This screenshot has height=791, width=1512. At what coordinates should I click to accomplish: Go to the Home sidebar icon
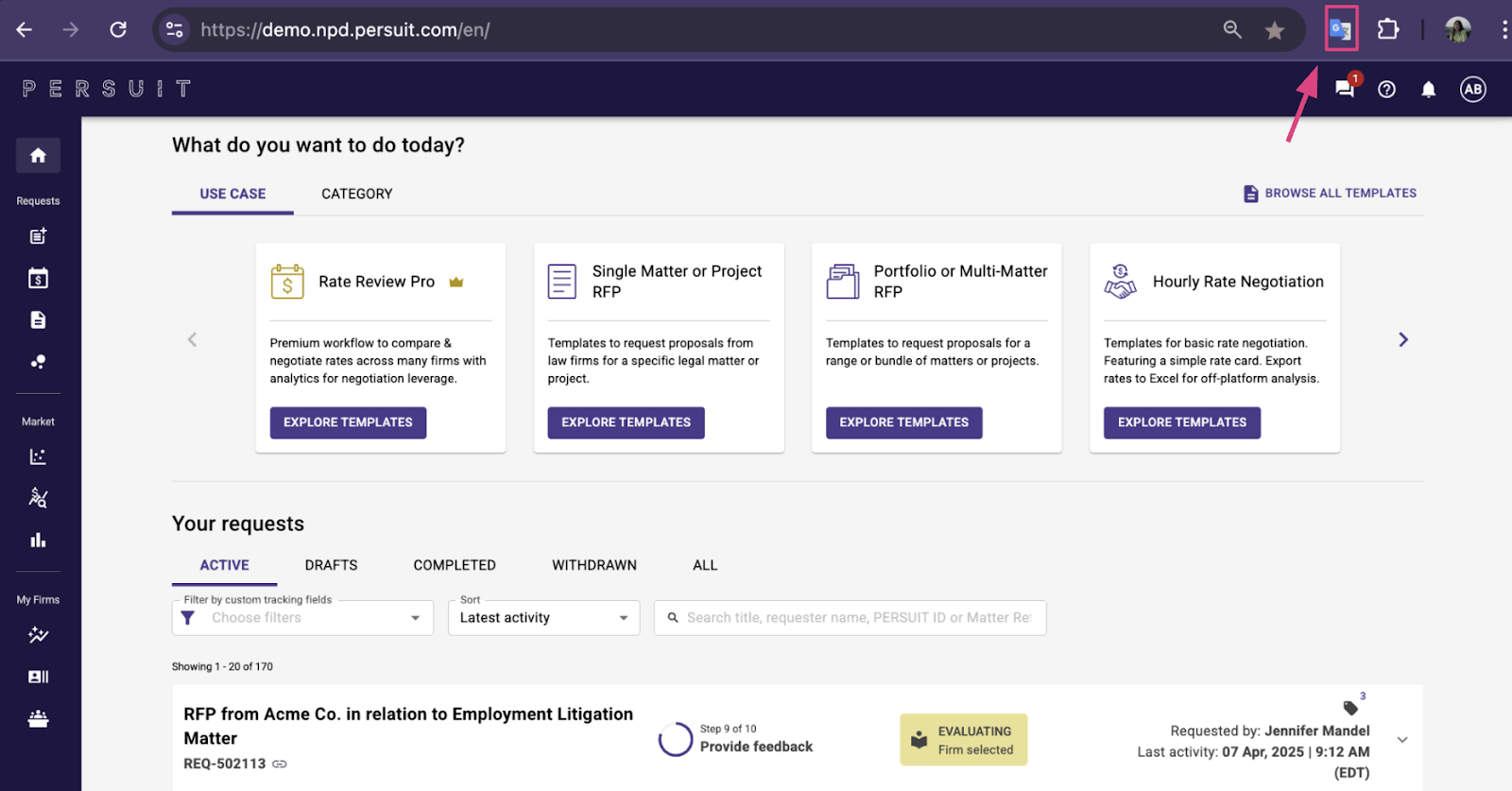(x=38, y=155)
